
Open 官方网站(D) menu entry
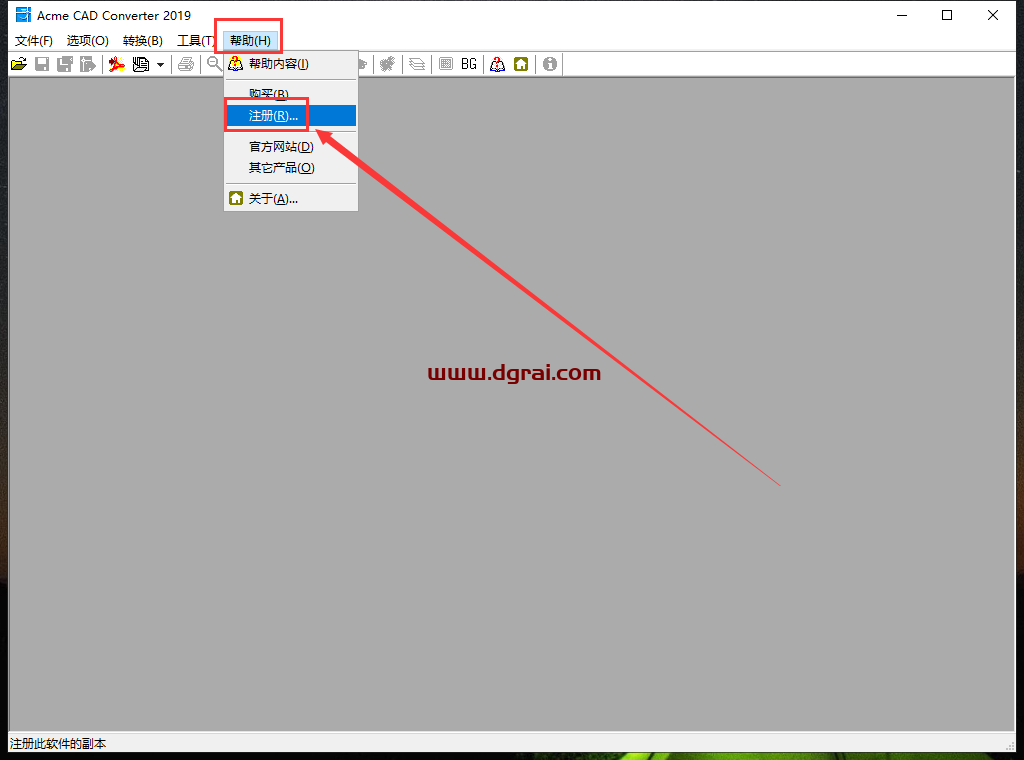click(x=291, y=146)
